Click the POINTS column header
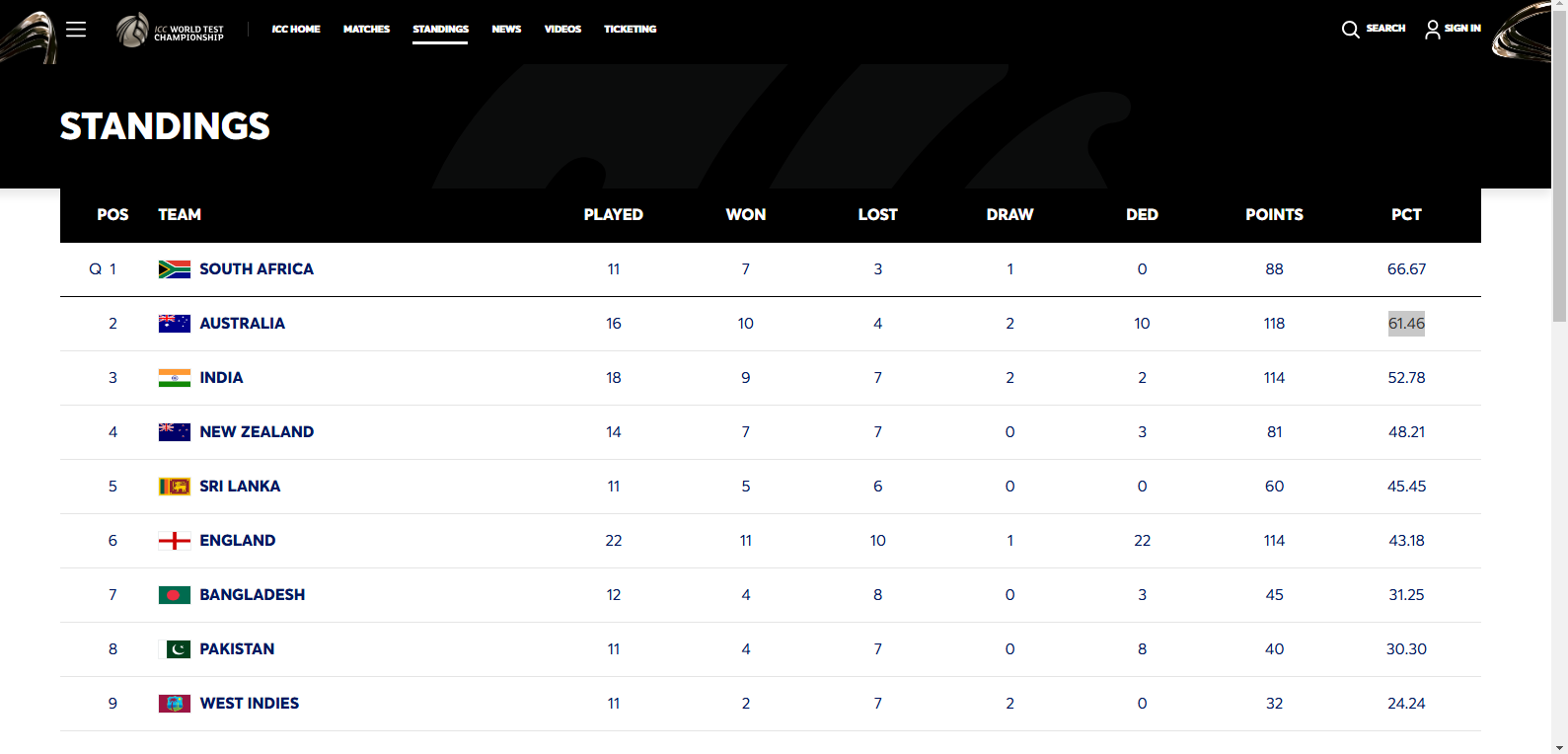 (1274, 215)
